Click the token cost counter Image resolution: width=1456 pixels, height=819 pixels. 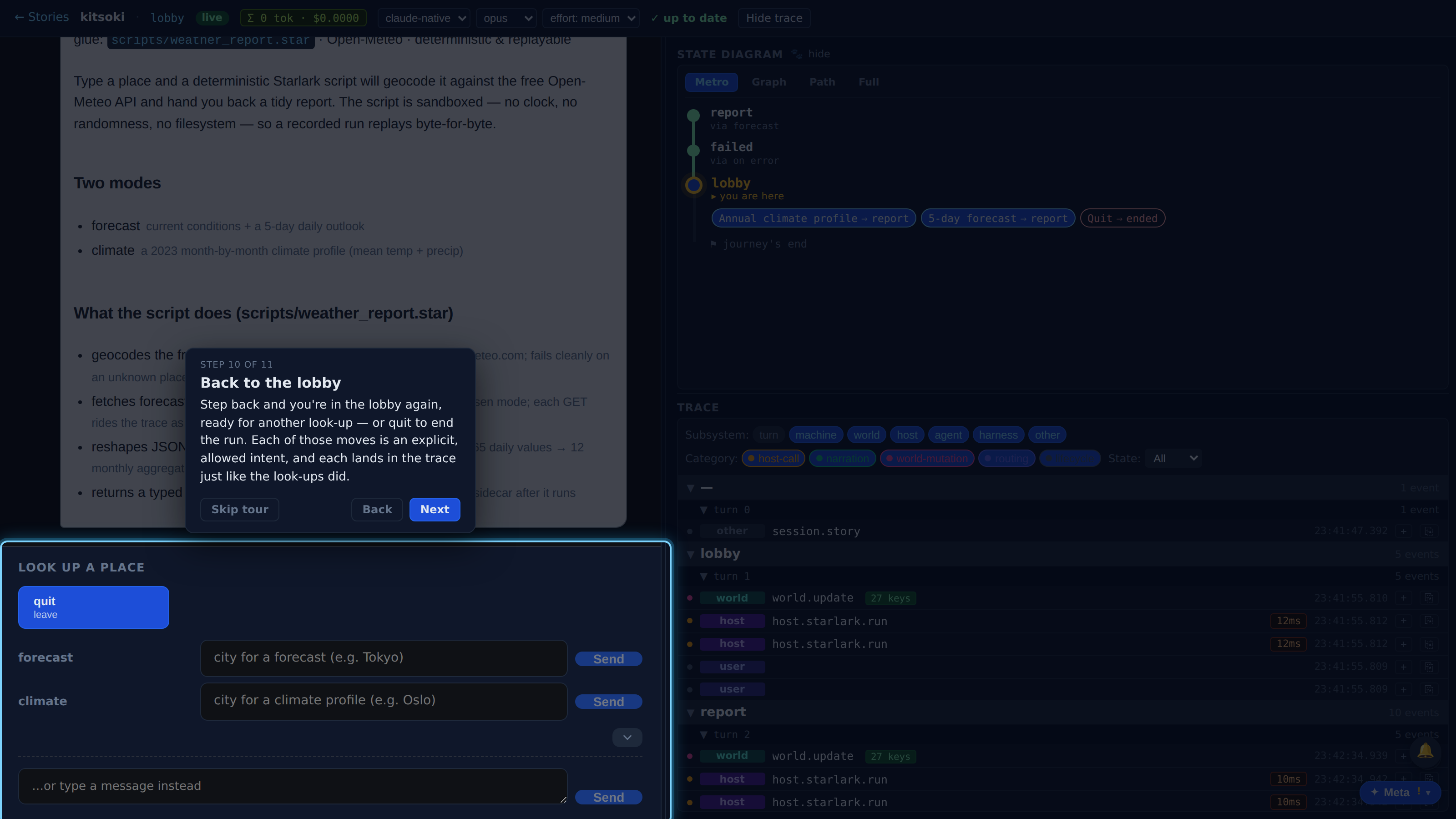click(303, 18)
